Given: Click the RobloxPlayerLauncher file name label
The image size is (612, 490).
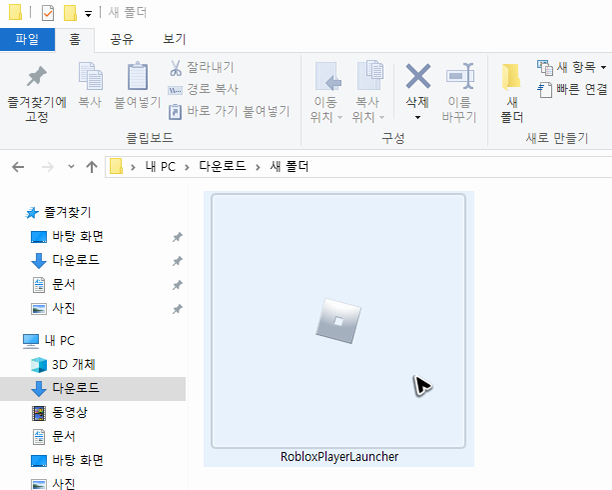Looking at the screenshot, I should click(x=339, y=457).
